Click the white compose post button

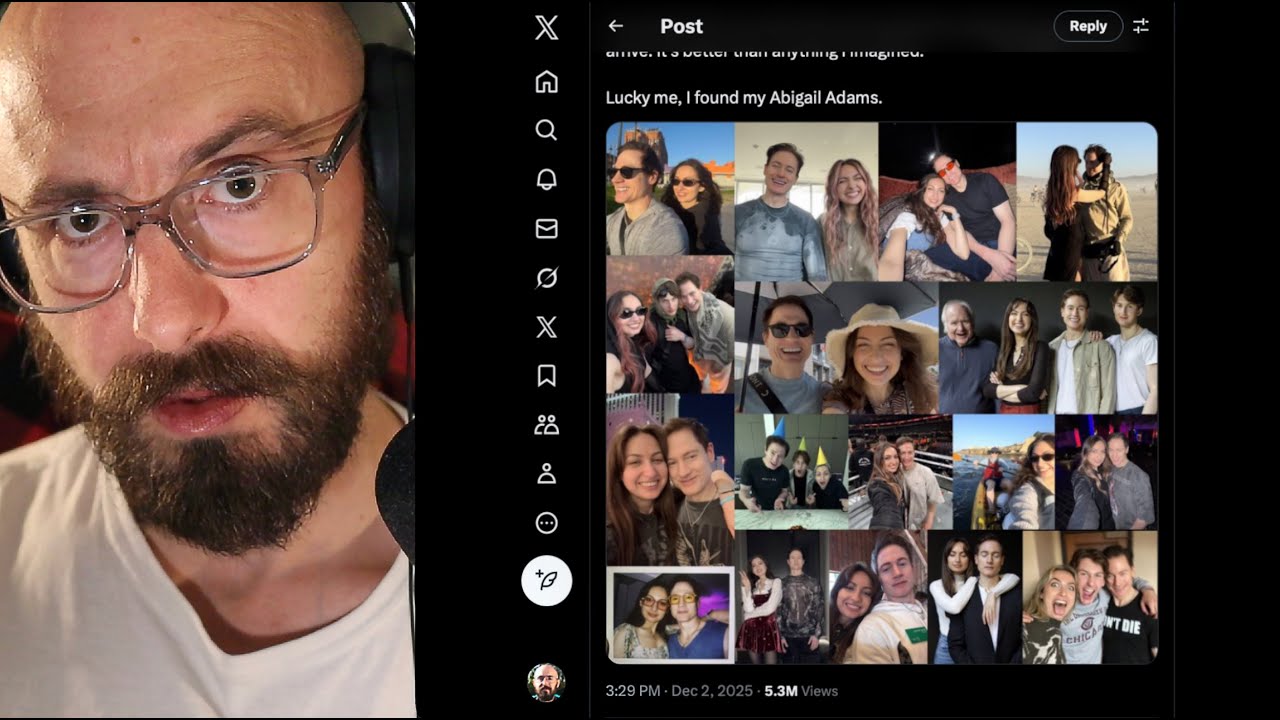point(546,581)
